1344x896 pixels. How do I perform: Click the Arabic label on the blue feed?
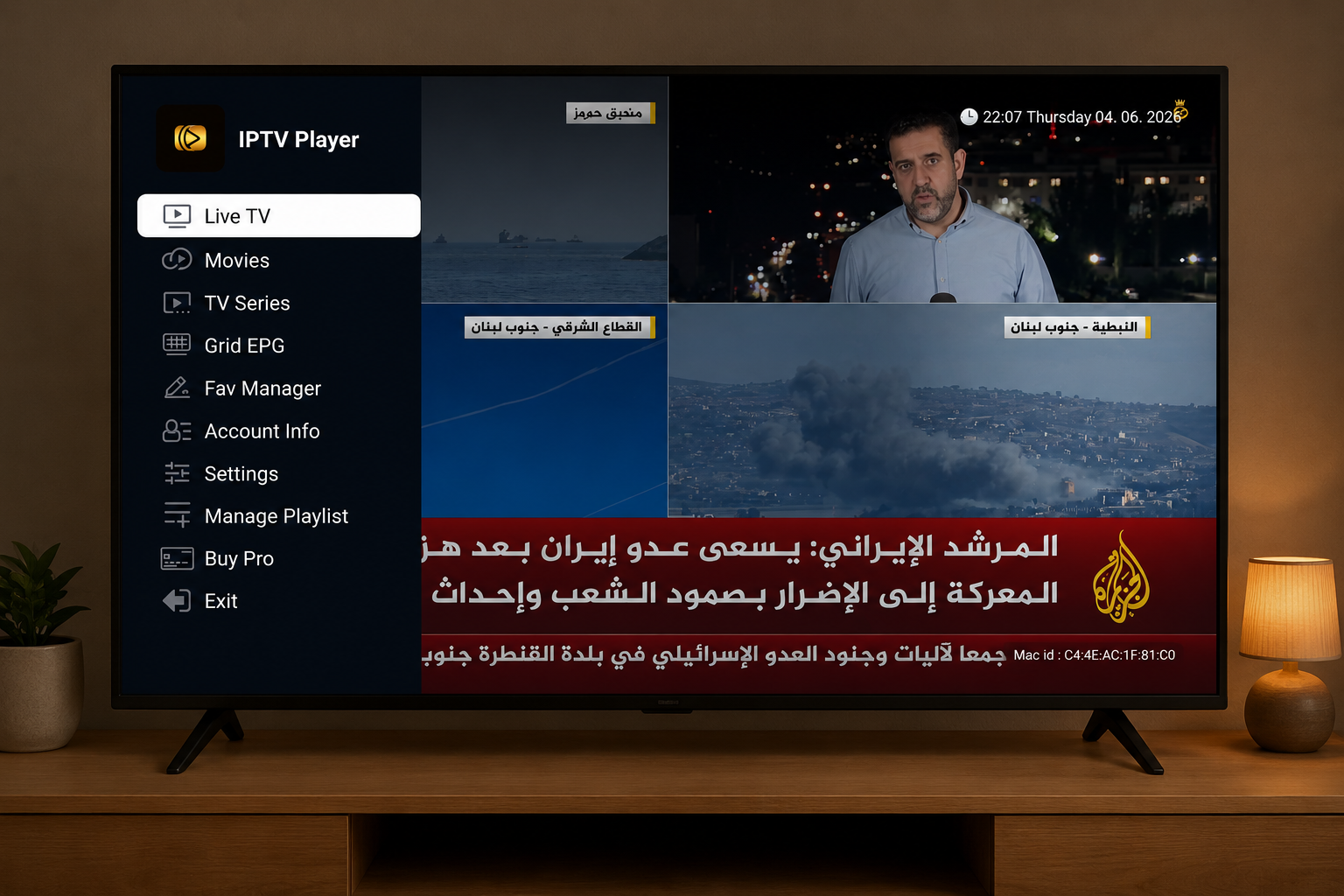(x=559, y=327)
